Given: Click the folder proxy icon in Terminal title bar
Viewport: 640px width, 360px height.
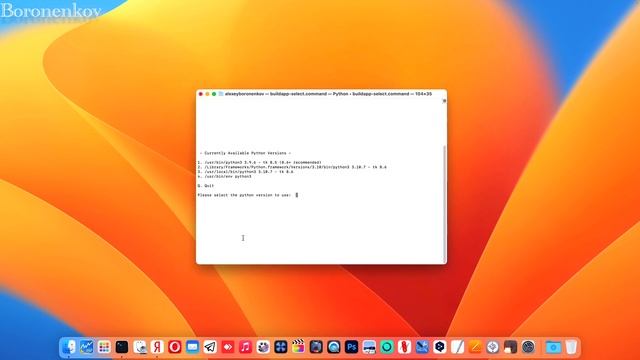Looking at the screenshot, I should click(x=221, y=94).
